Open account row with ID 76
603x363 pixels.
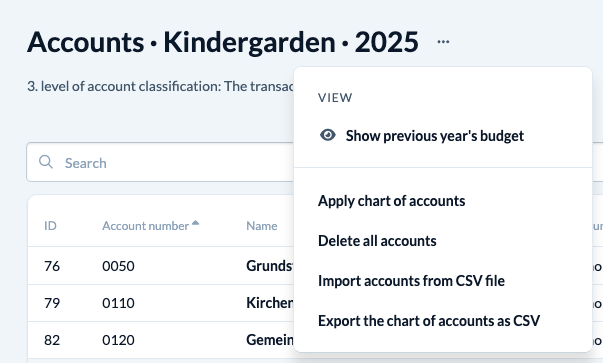pyautogui.click(x=161, y=266)
